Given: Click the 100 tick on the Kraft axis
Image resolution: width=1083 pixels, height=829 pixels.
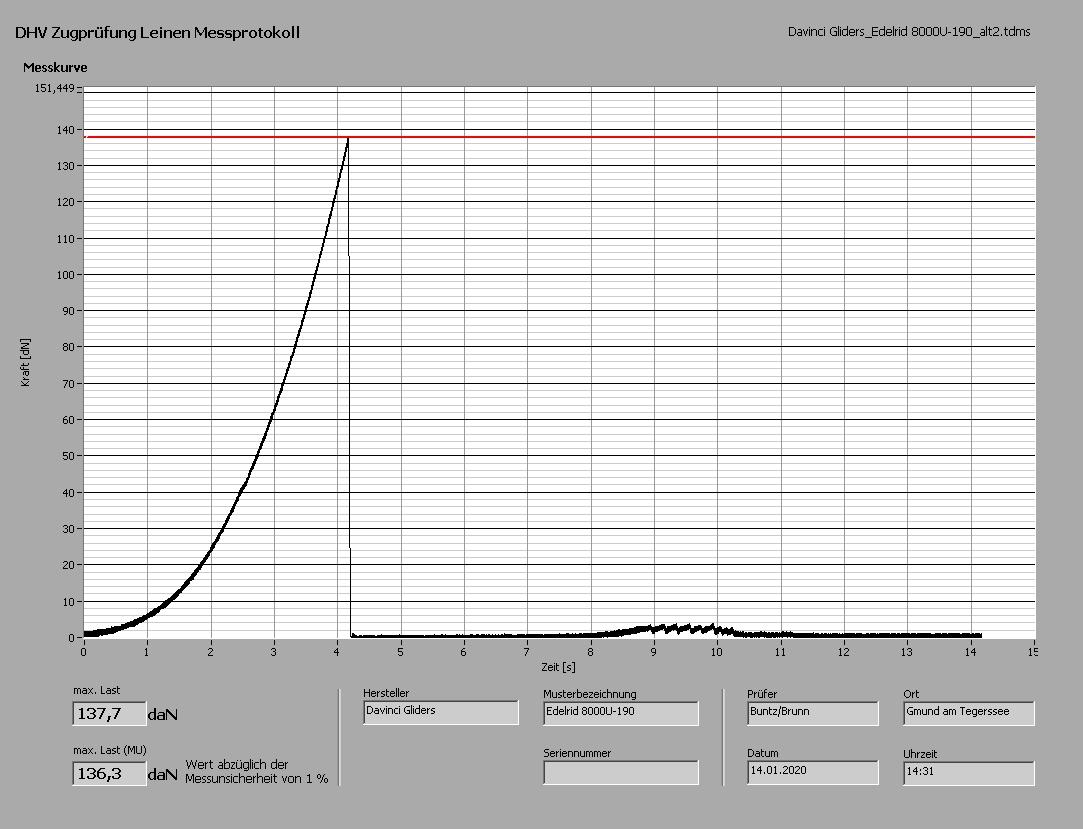Looking at the screenshot, I should point(66,275).
